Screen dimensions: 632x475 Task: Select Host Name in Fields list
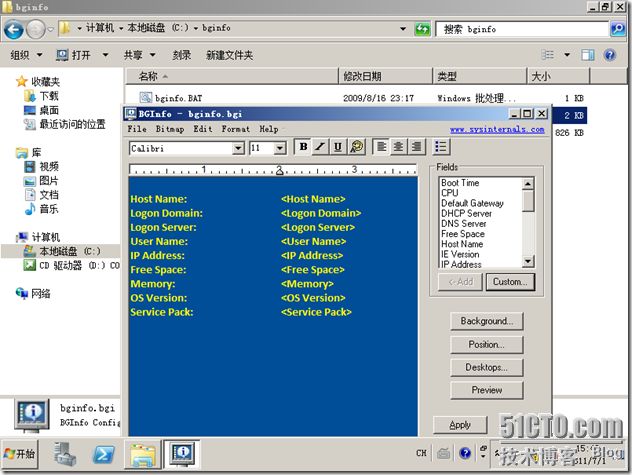[x=462, y=244]
